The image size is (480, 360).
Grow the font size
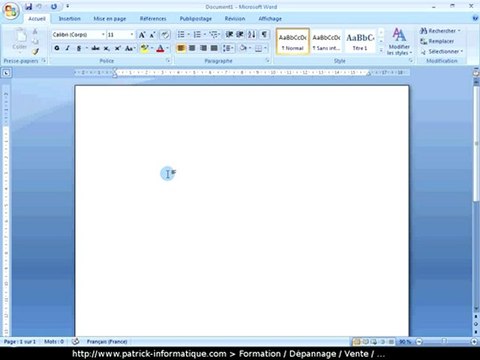pos(142,35)
